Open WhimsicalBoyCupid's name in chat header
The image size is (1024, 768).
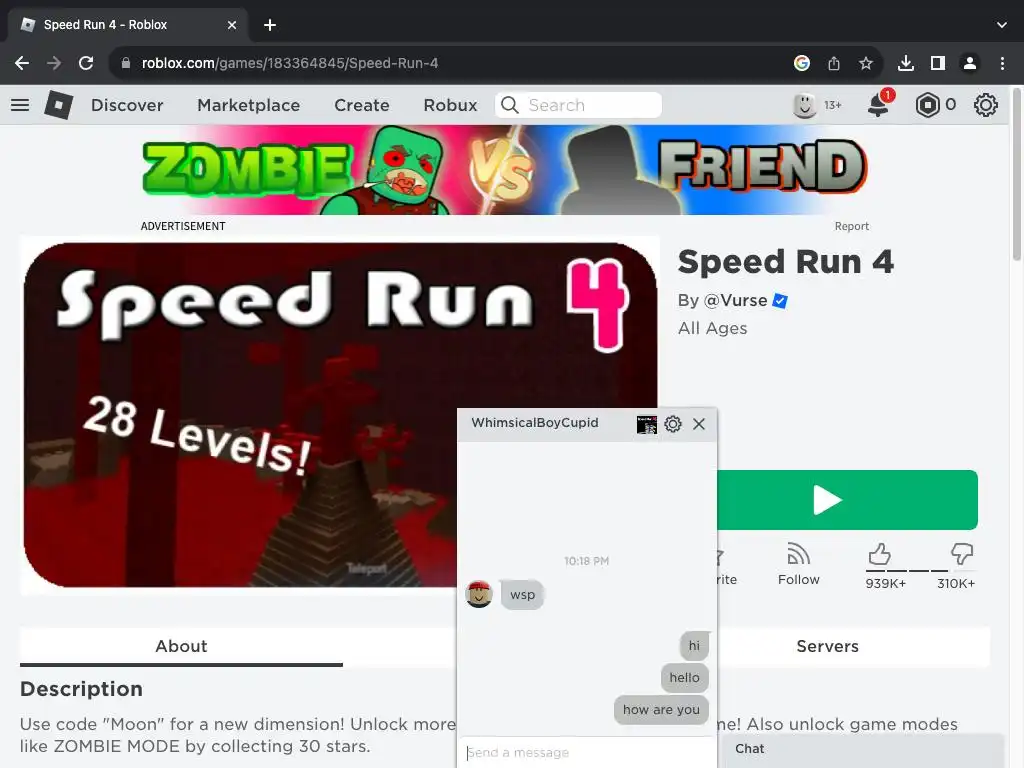pyautogui.click(x=535, y=423)
